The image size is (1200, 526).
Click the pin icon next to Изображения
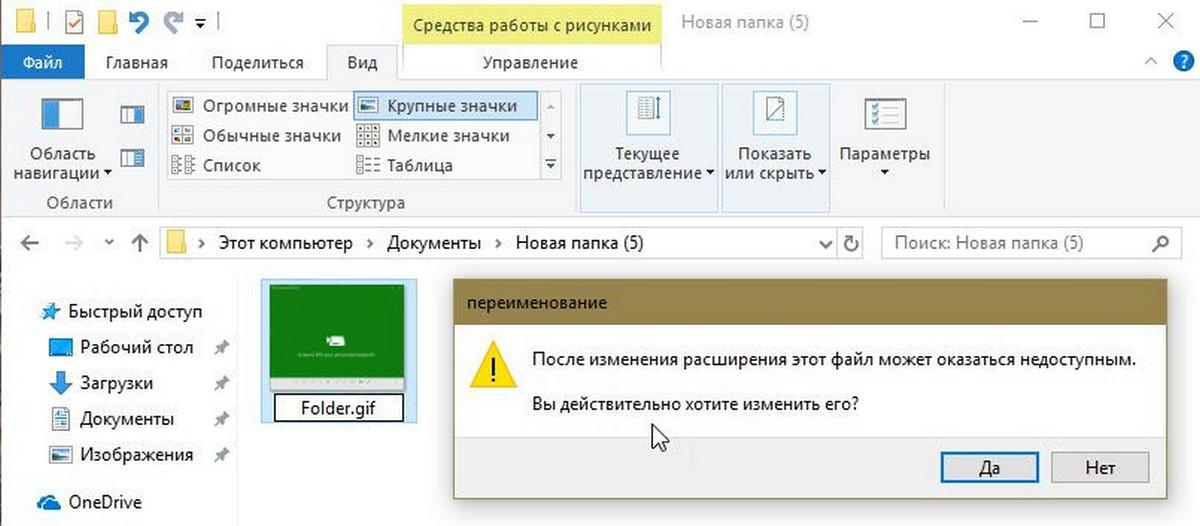[x=222, y=455]
